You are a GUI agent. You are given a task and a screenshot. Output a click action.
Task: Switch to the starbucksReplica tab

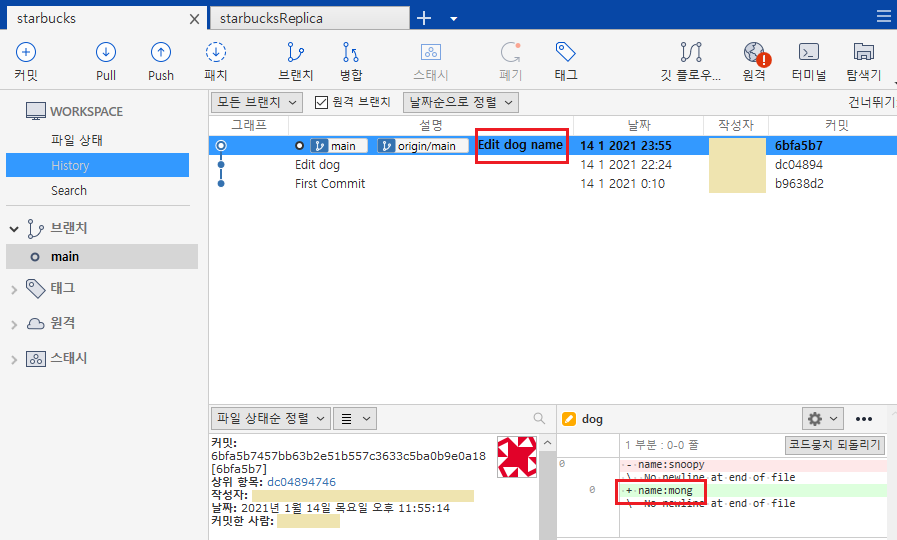pyautogui.click(x=309, y=18)
